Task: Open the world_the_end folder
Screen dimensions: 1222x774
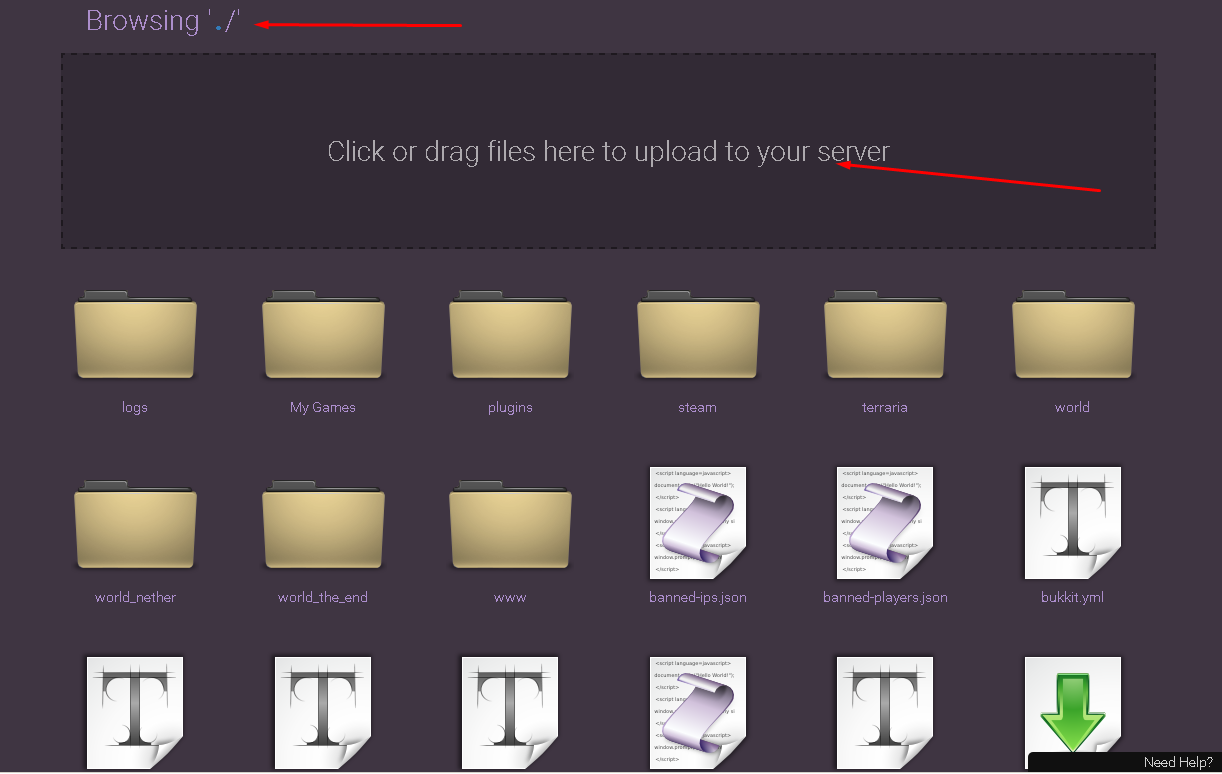Action: tap(323, 525)
